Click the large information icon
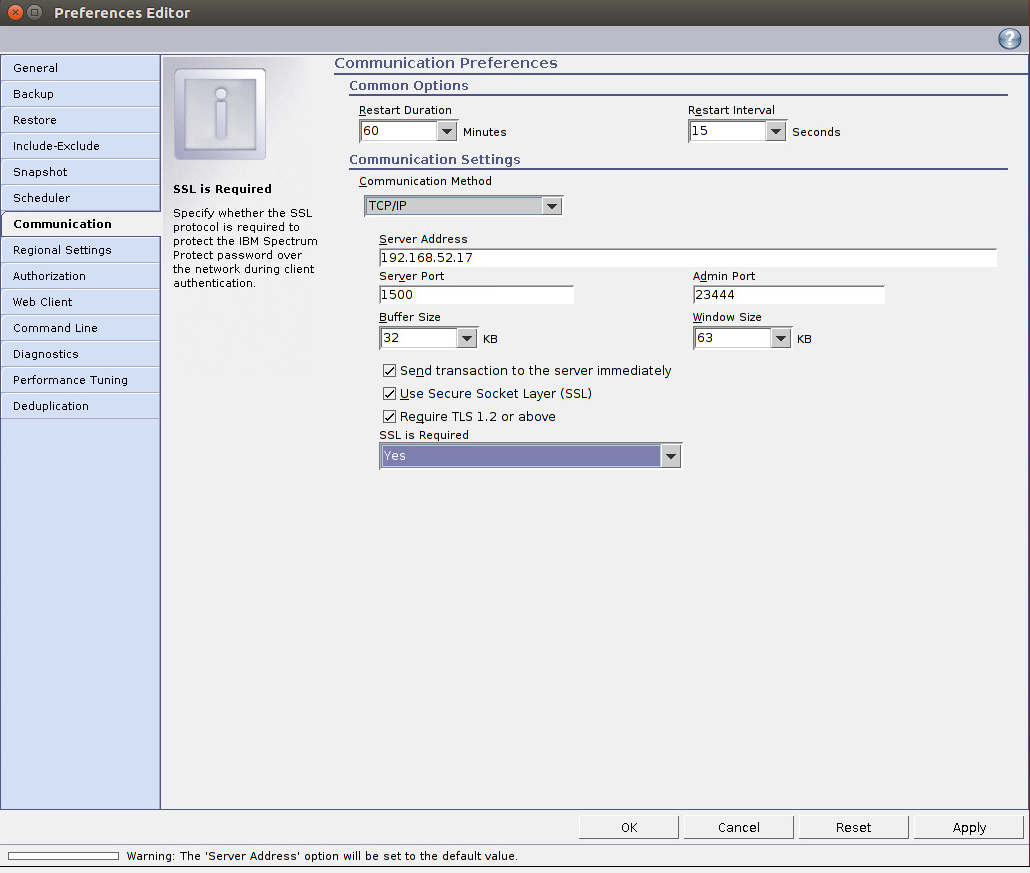Viewport: 1030px width, 873px height. [x=220, y=114]
